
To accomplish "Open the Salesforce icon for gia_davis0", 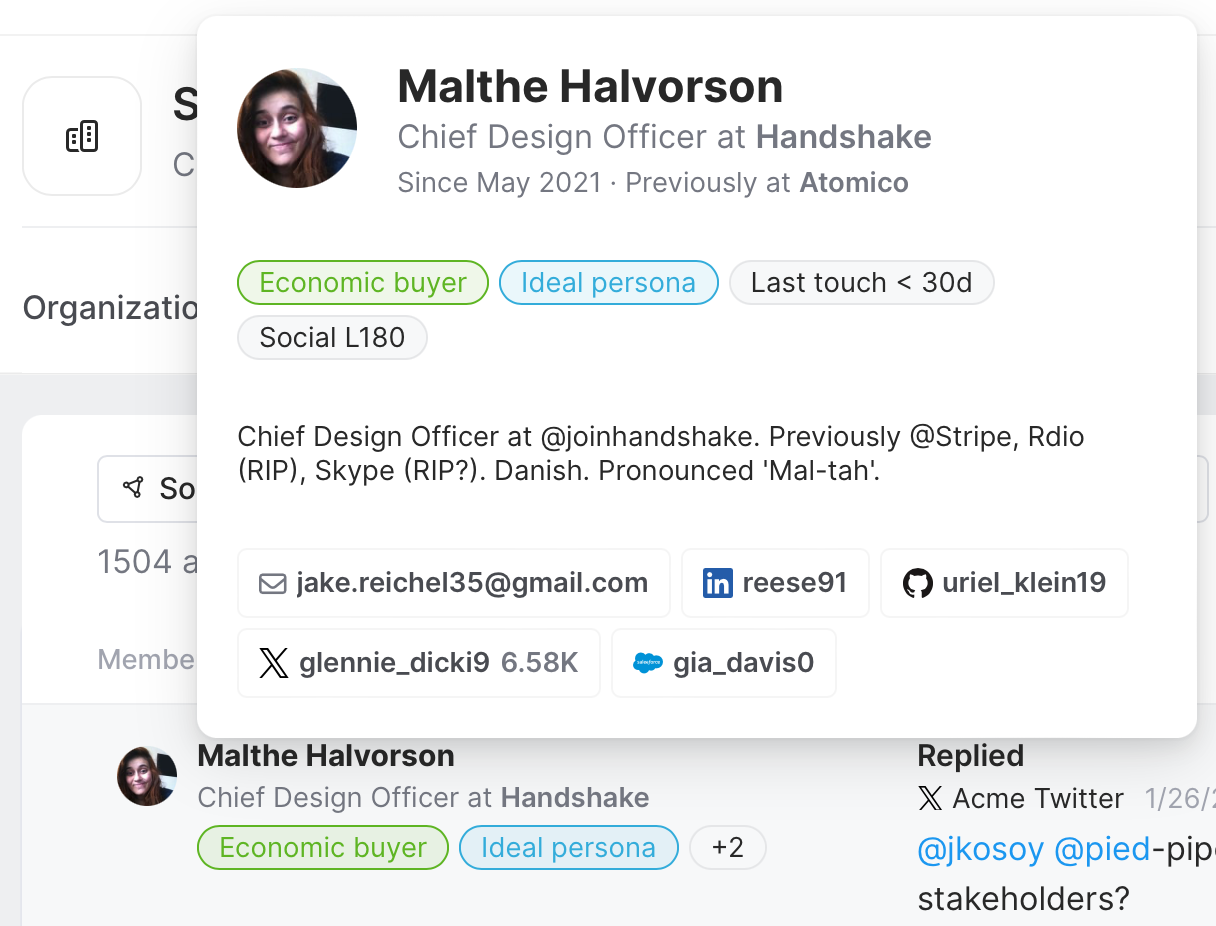I will pyautogui.click(x=648, y=663).
